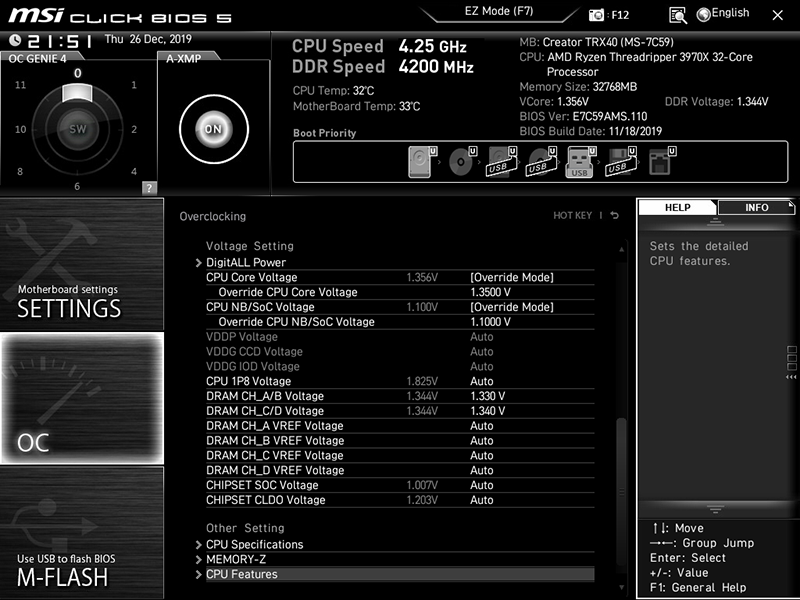The image size is (800, 600).
Task: Select the USB optical drive boot icon
Action: click(x=541, y=162)
